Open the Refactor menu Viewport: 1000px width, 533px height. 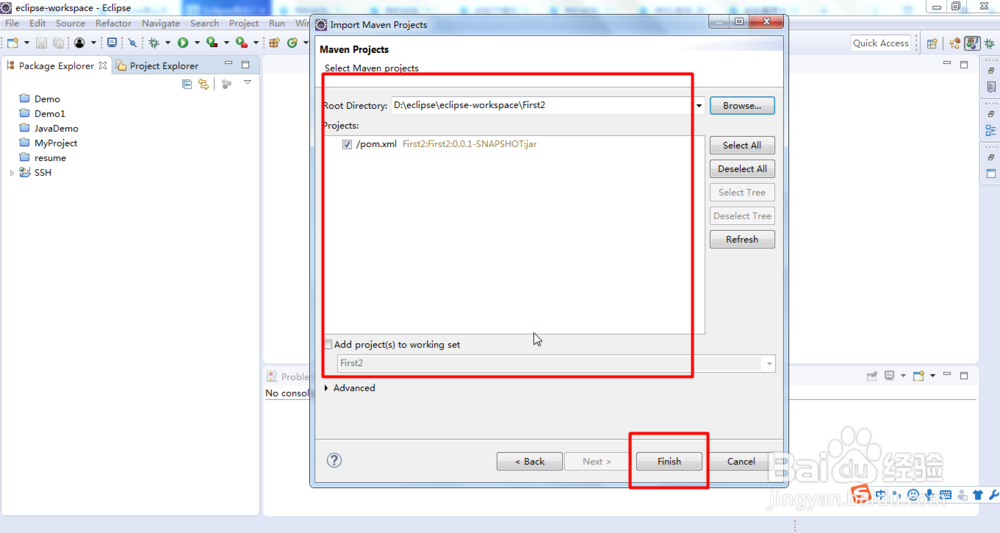[113, 23]
